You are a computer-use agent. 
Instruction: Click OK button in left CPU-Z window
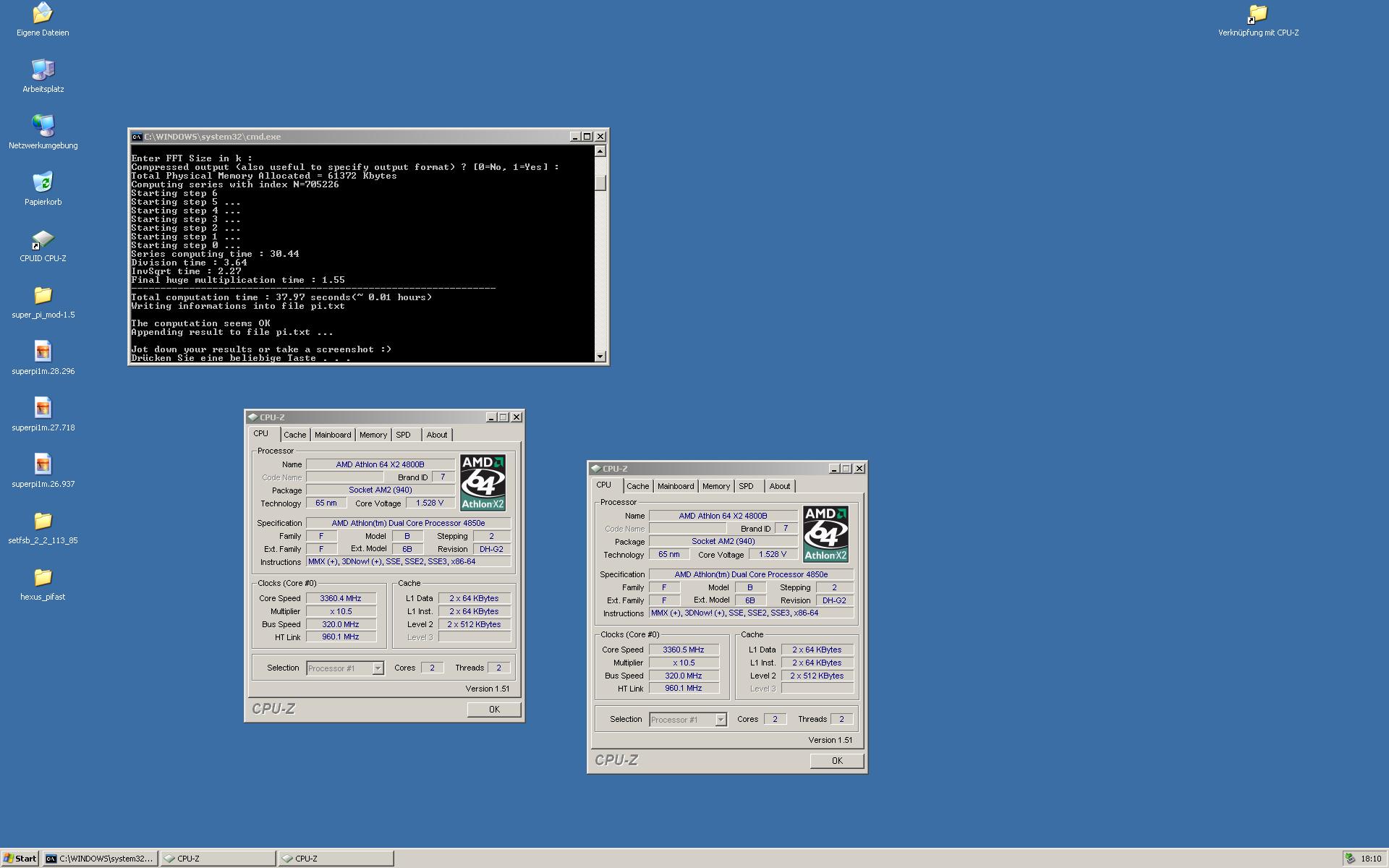[x=494, y=710]
